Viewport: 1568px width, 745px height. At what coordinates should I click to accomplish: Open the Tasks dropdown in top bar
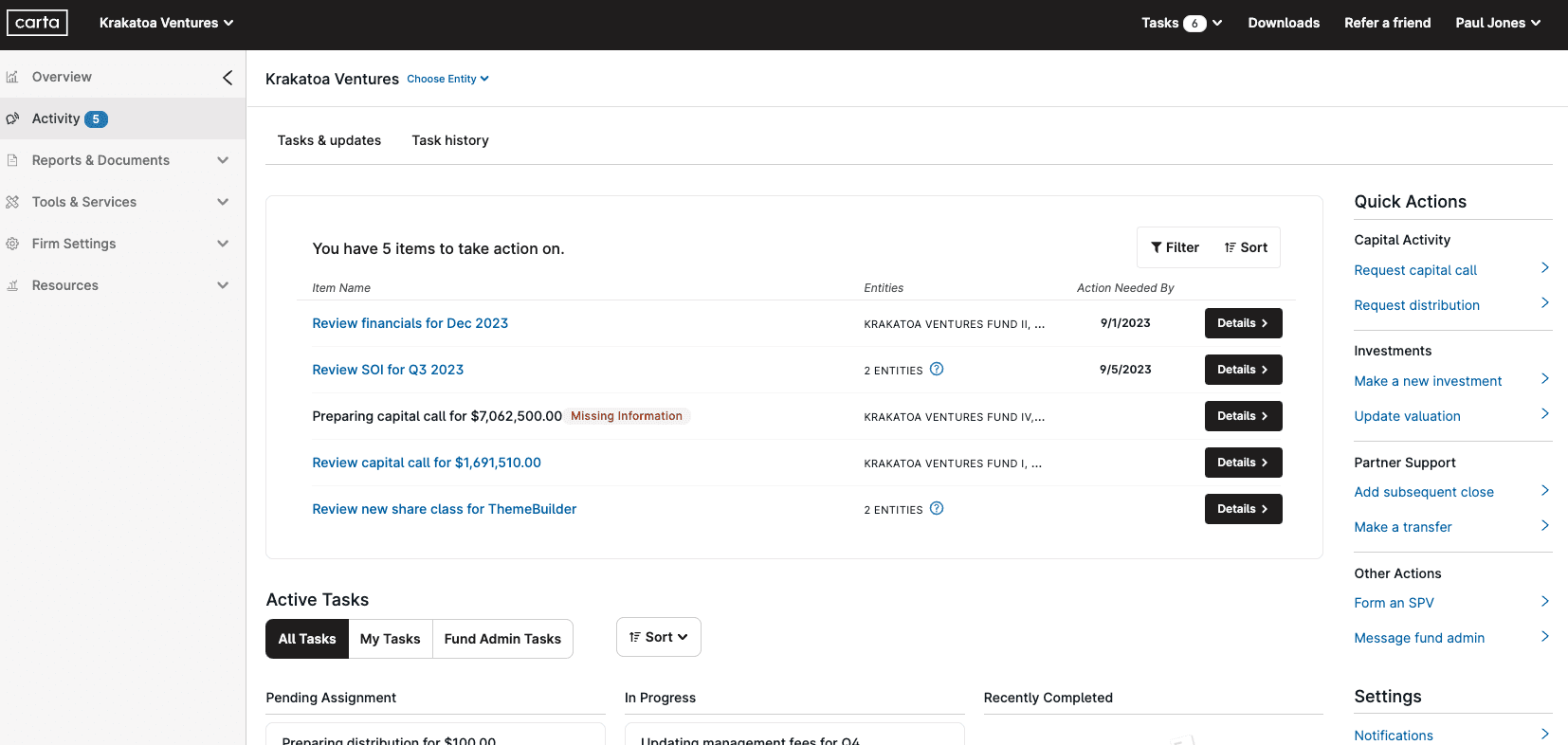coord(1181,23)
